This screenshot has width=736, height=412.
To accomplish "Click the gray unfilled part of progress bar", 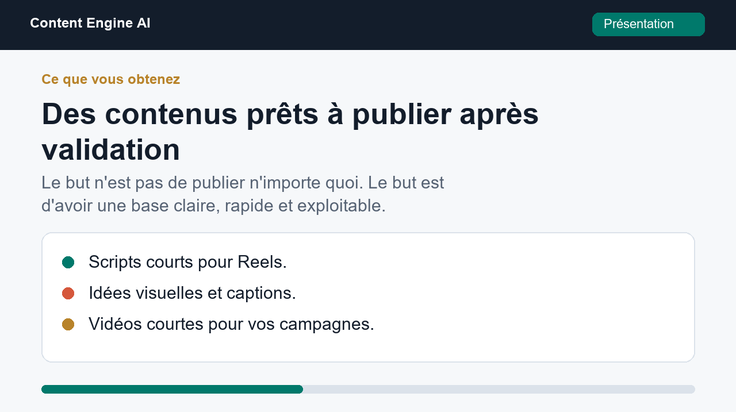I will pos(499,389).
